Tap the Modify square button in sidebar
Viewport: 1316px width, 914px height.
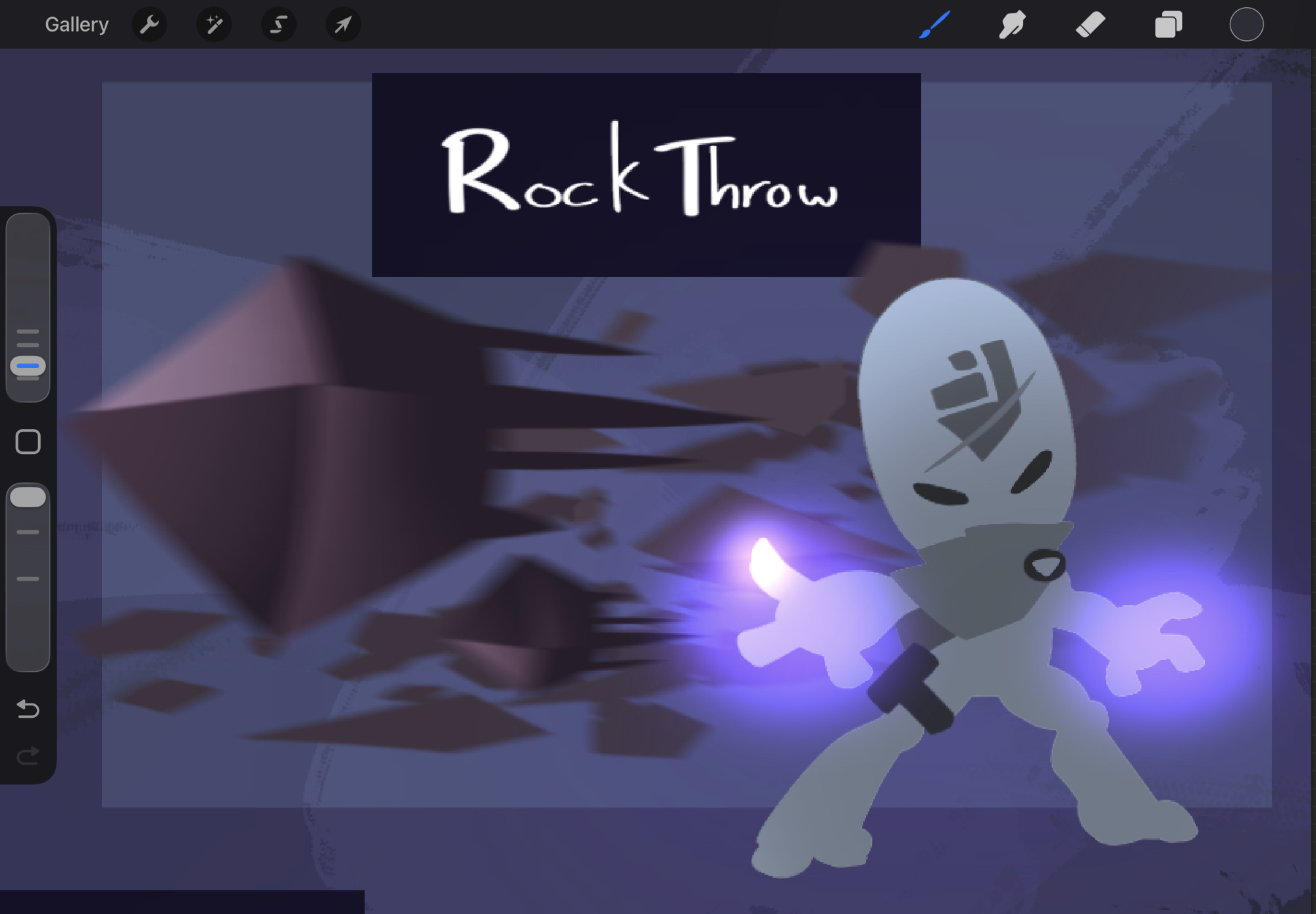pyautogui.click(x=28, y=442)
